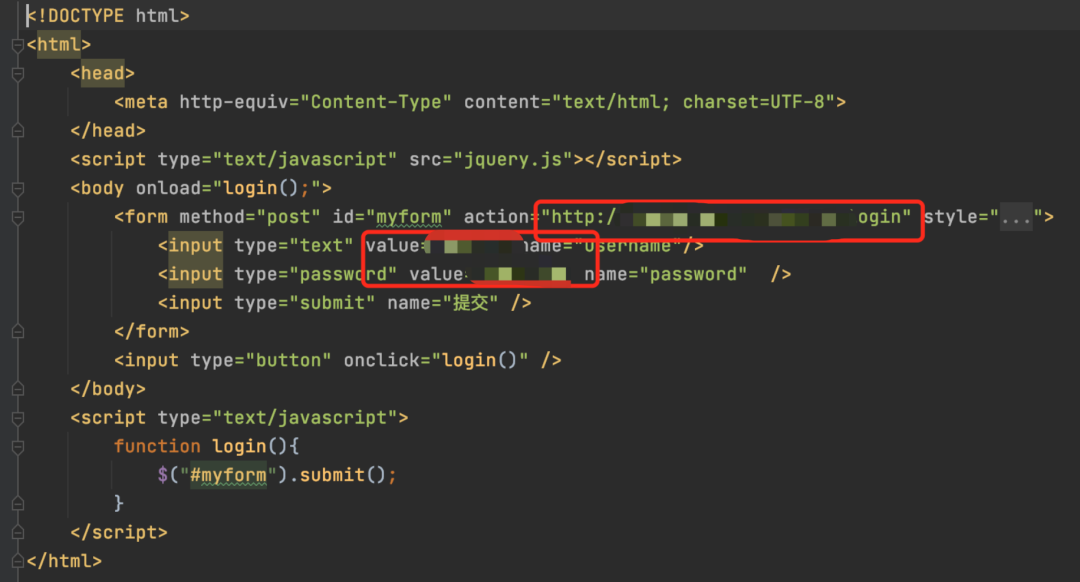
Task: Click the fold-end marker beside the </html> line
Action: click(18, 561)
